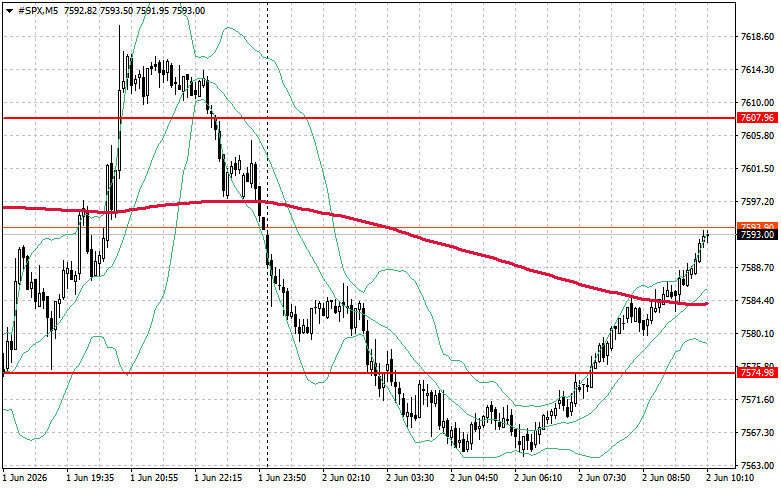Click the 1 Jun 20:55 time axis label

click(154, 478)
